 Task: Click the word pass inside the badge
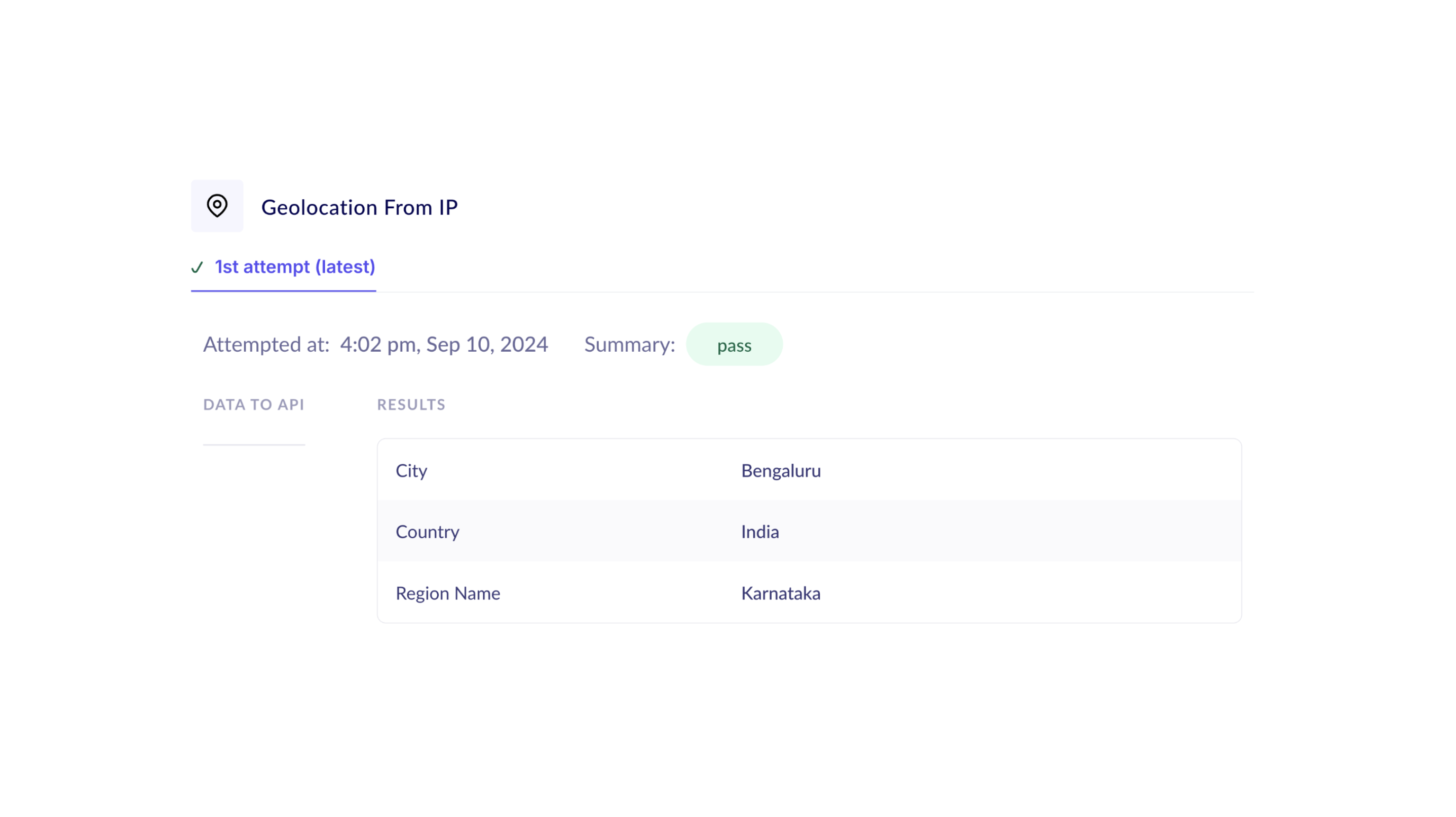click(x=734, y=346)
